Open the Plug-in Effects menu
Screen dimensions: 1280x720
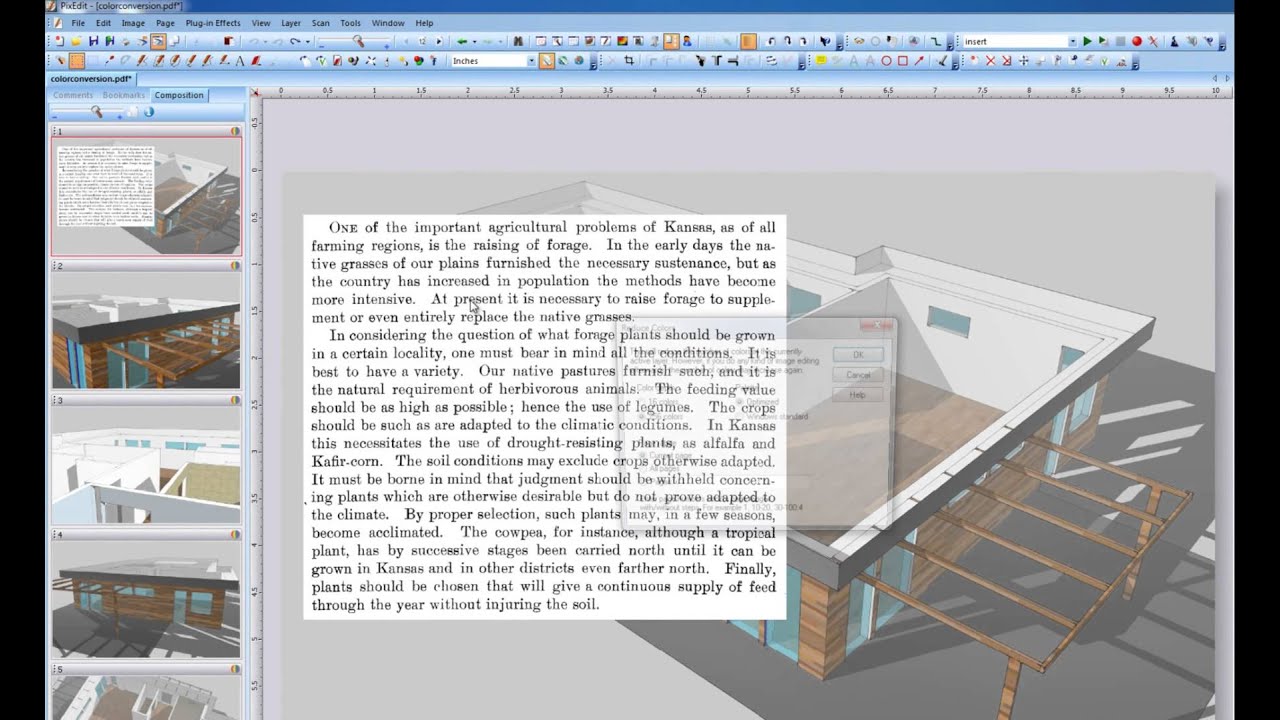pos(213,22)
